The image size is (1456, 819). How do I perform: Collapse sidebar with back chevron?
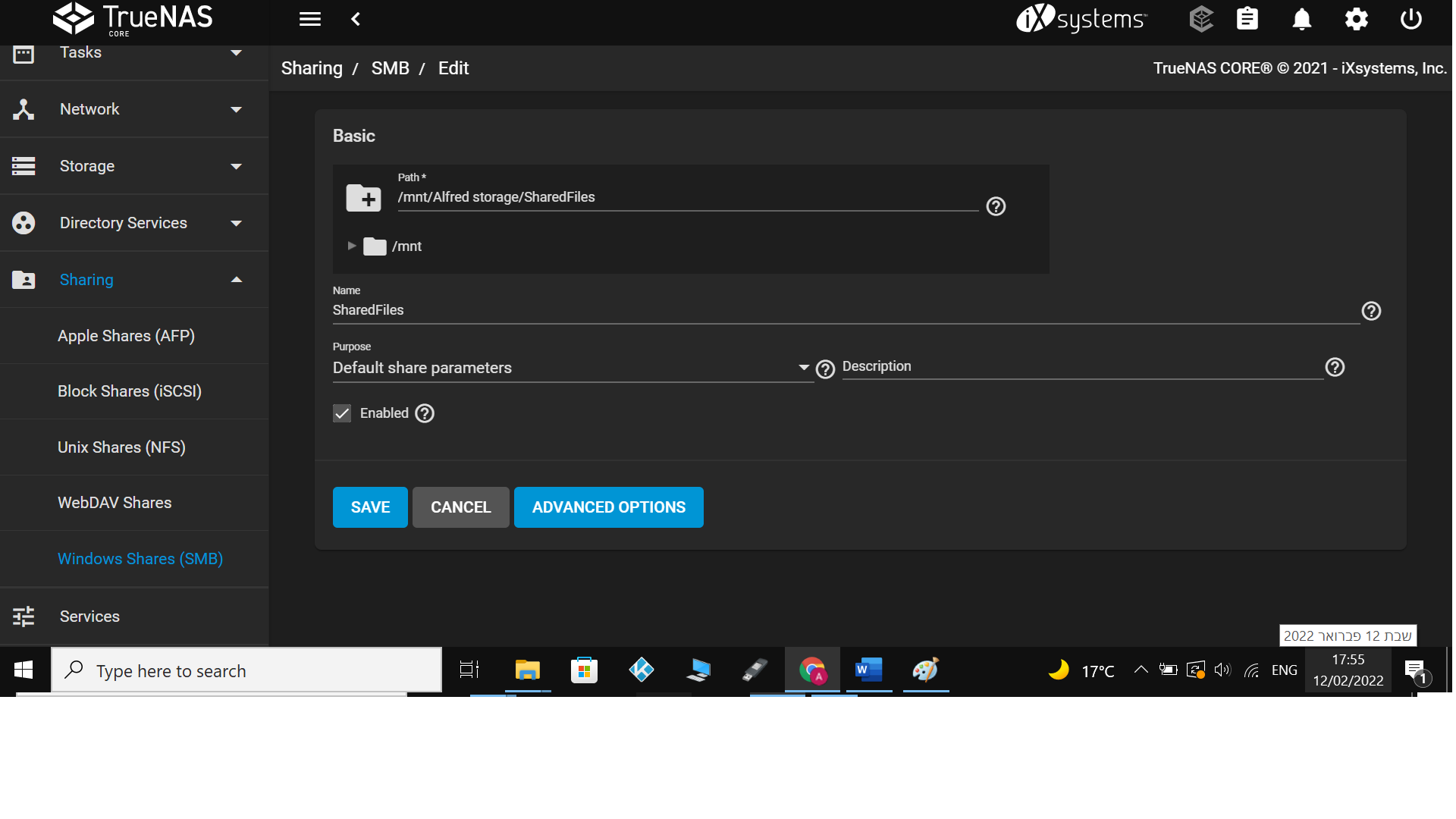click(x=356, y=19)
